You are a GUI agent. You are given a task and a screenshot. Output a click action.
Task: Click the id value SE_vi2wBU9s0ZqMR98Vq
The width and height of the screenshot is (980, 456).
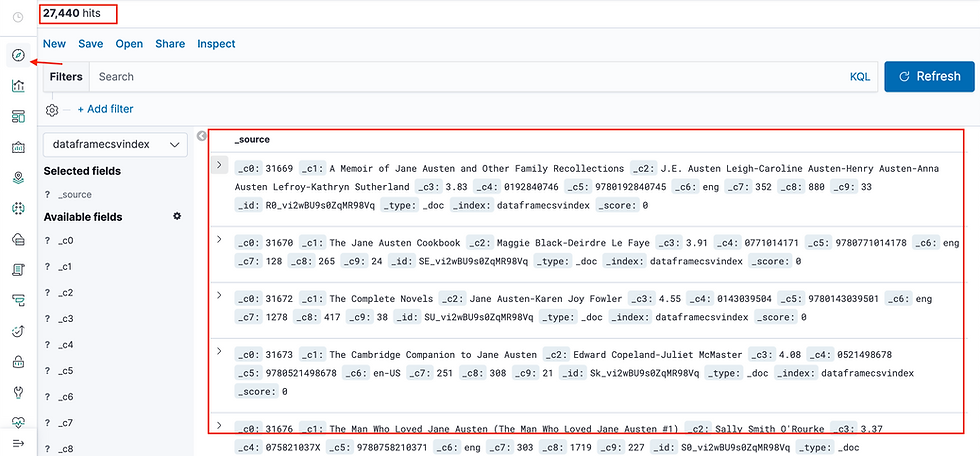tap(473, 261)
